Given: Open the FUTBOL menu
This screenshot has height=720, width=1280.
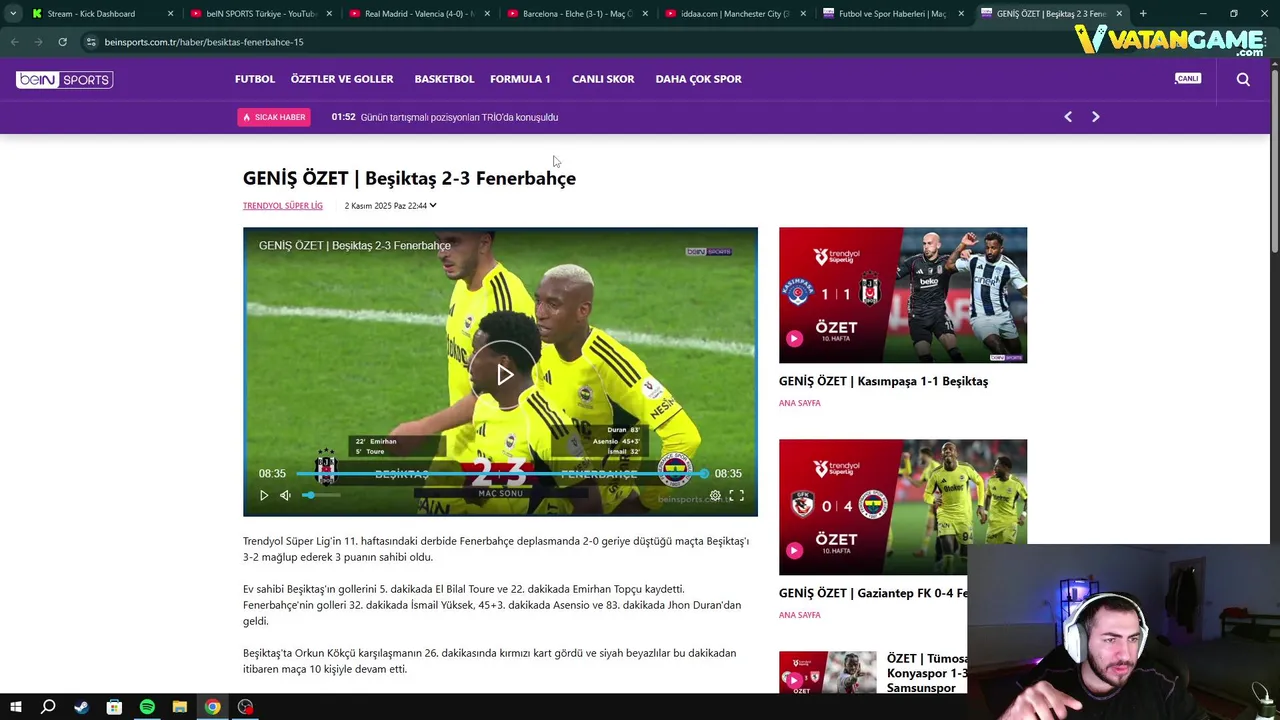Looking at the screenshot, I should coord(255,79).
